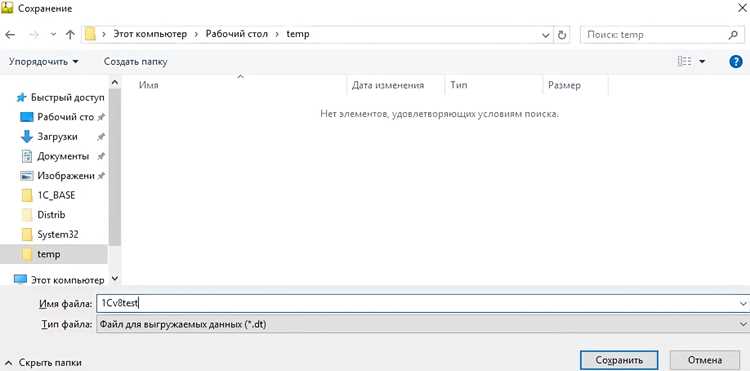The image size is (750, 371).
Task: Expand address bar history dropdown
Action: (546, 35)
